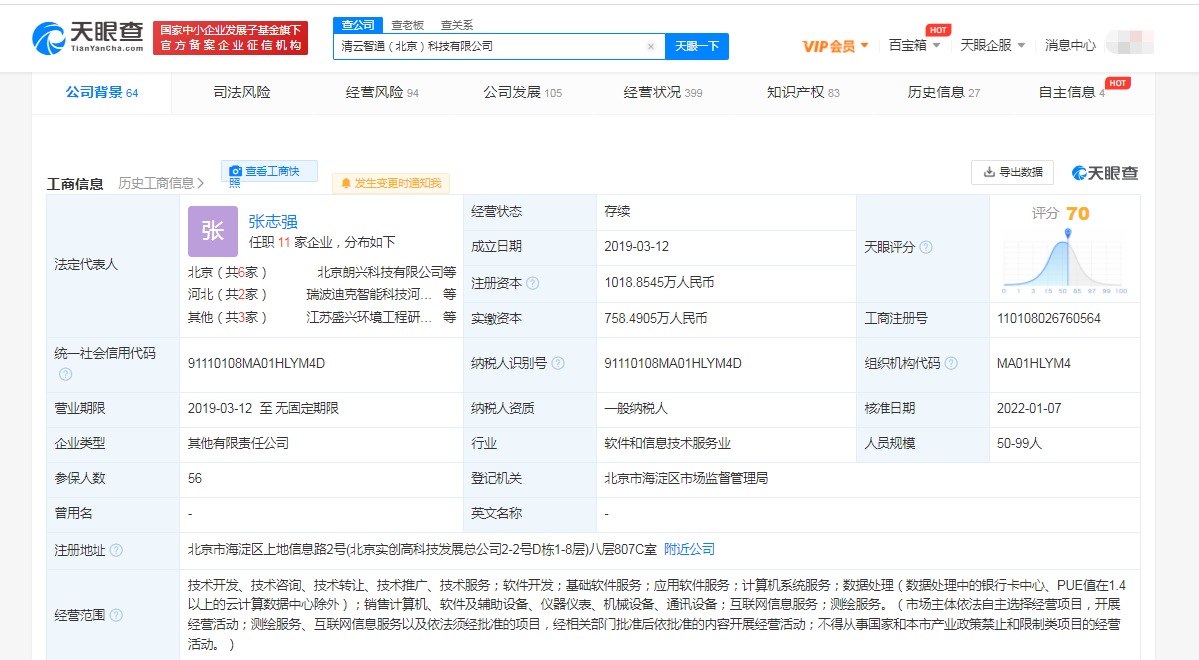Select the 查老板 search tab
This screenshot has width=1199, height=660.
pyautogui.click(x=407, y=24)
